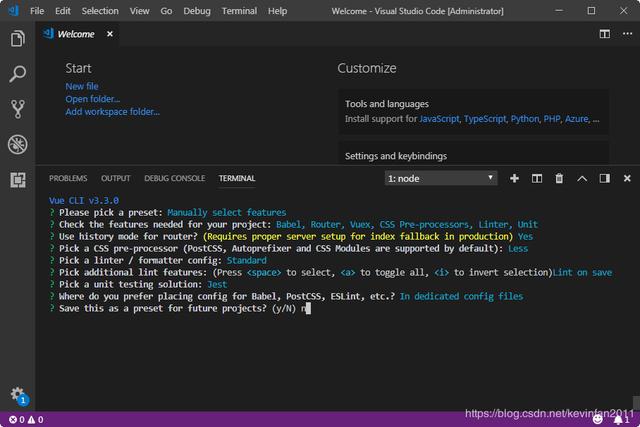Open the Search view in activity bar
Viewport: 640px width, 427px height.
coord(18,74)
